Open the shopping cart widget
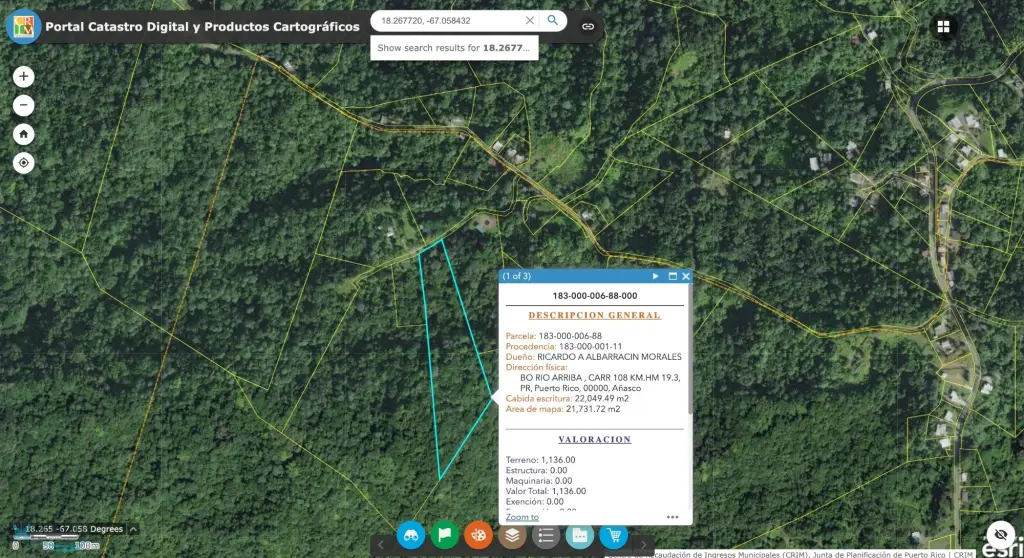 613,535
